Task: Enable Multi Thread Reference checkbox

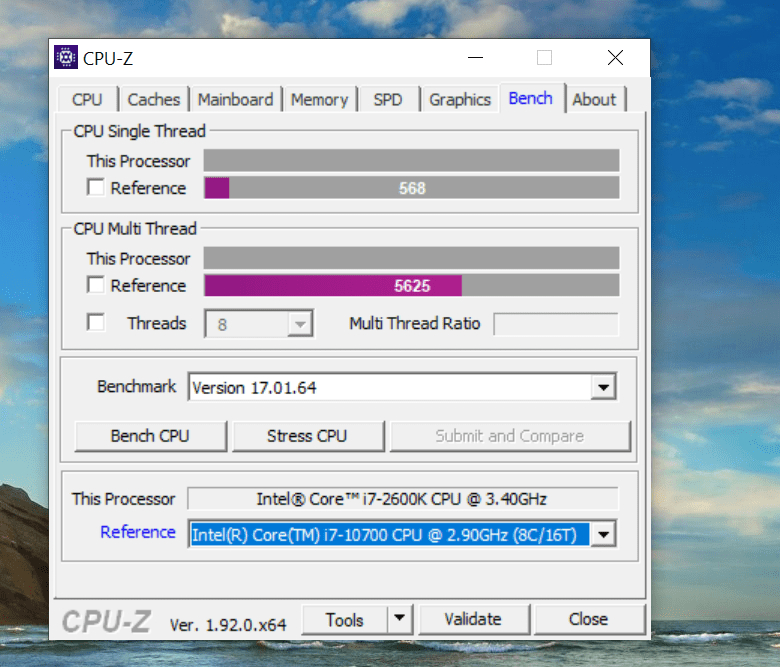Action: (96, 285)
